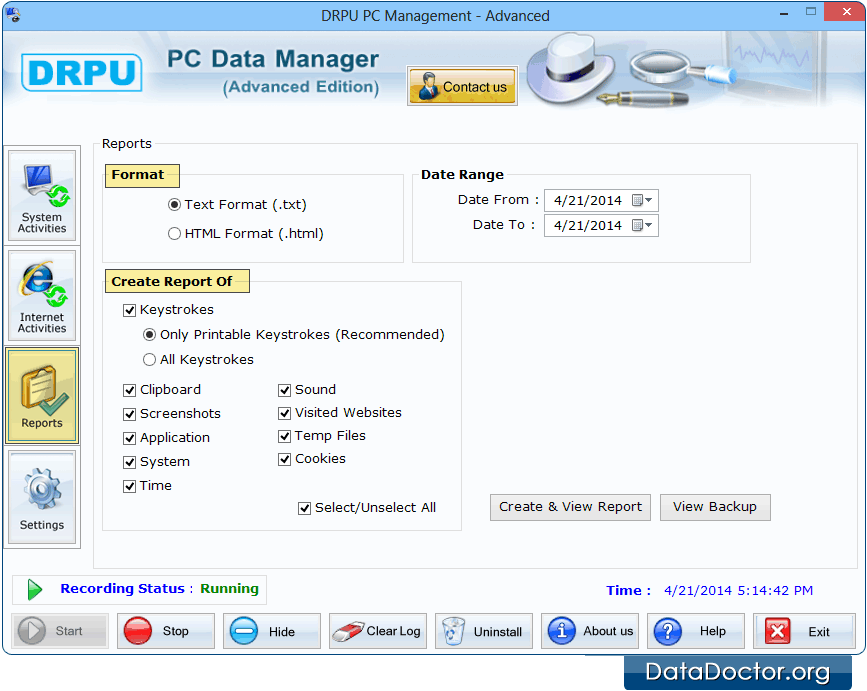Click the grey Start play icon
The width and height of the screenshot is (867, 691).
tap(32, 631)
